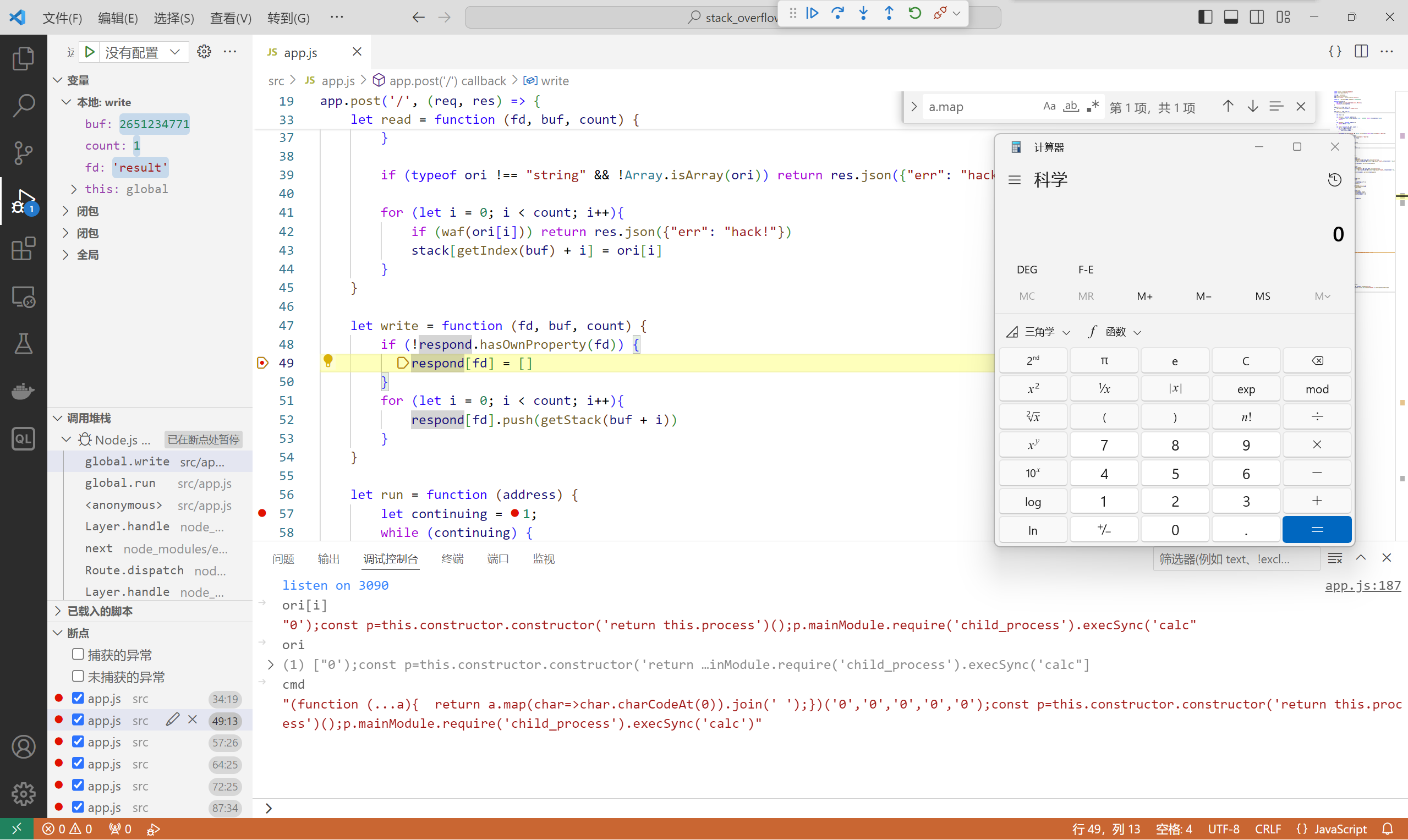Click the mod button in calculator
The height and width of the screenshot is (840, 1408).
coord(1317,389)
